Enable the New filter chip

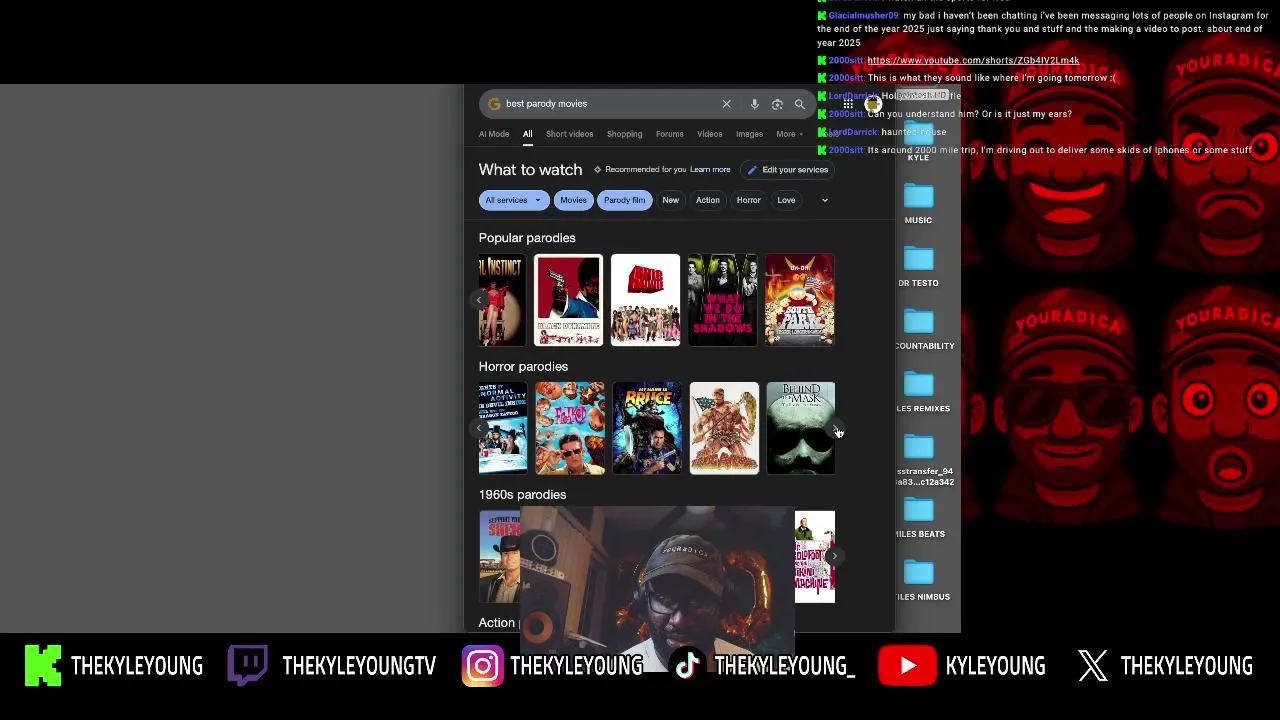670,200
